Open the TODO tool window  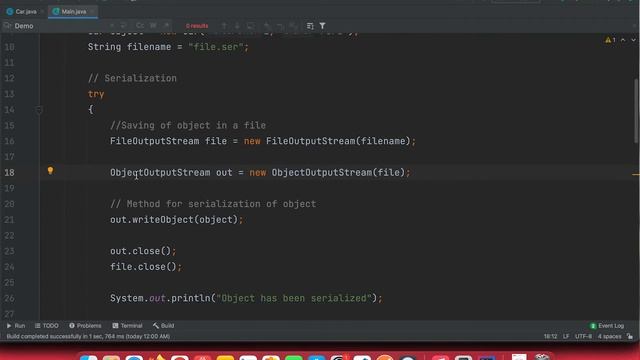(47, 326)
